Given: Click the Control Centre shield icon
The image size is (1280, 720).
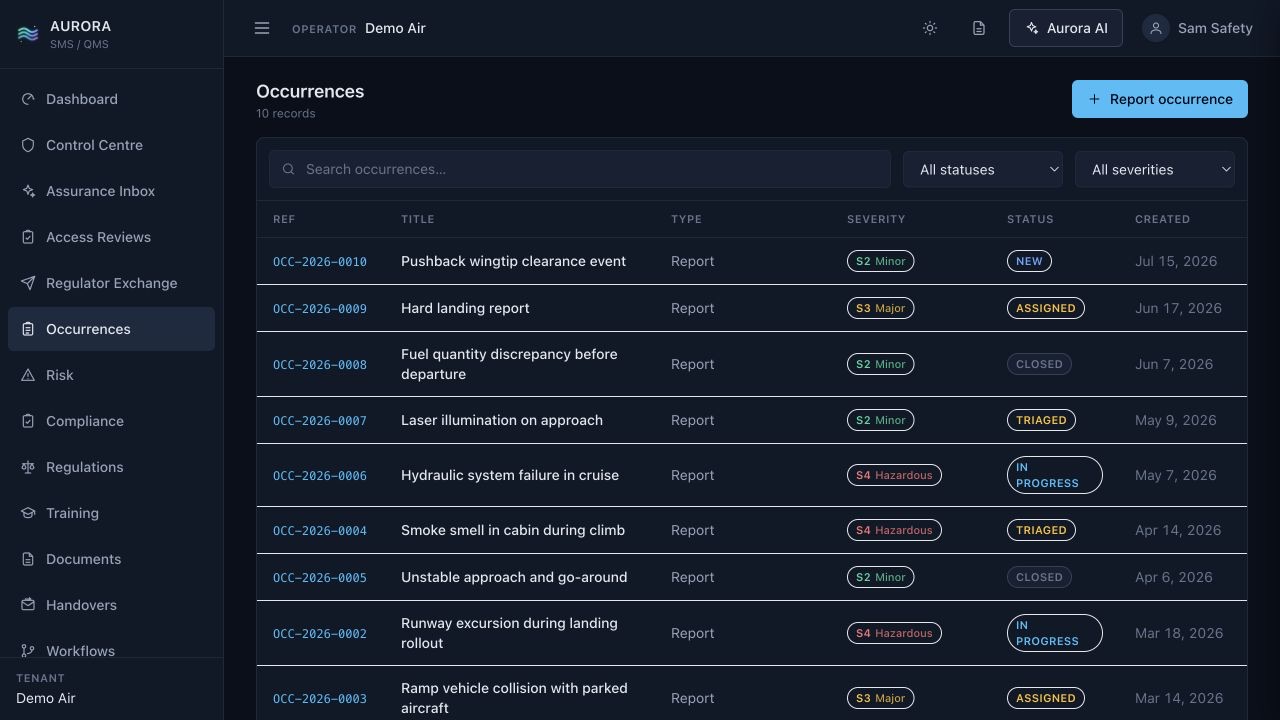Looking at the screenshot, I should pyautogui.click(x=28, y=145).
